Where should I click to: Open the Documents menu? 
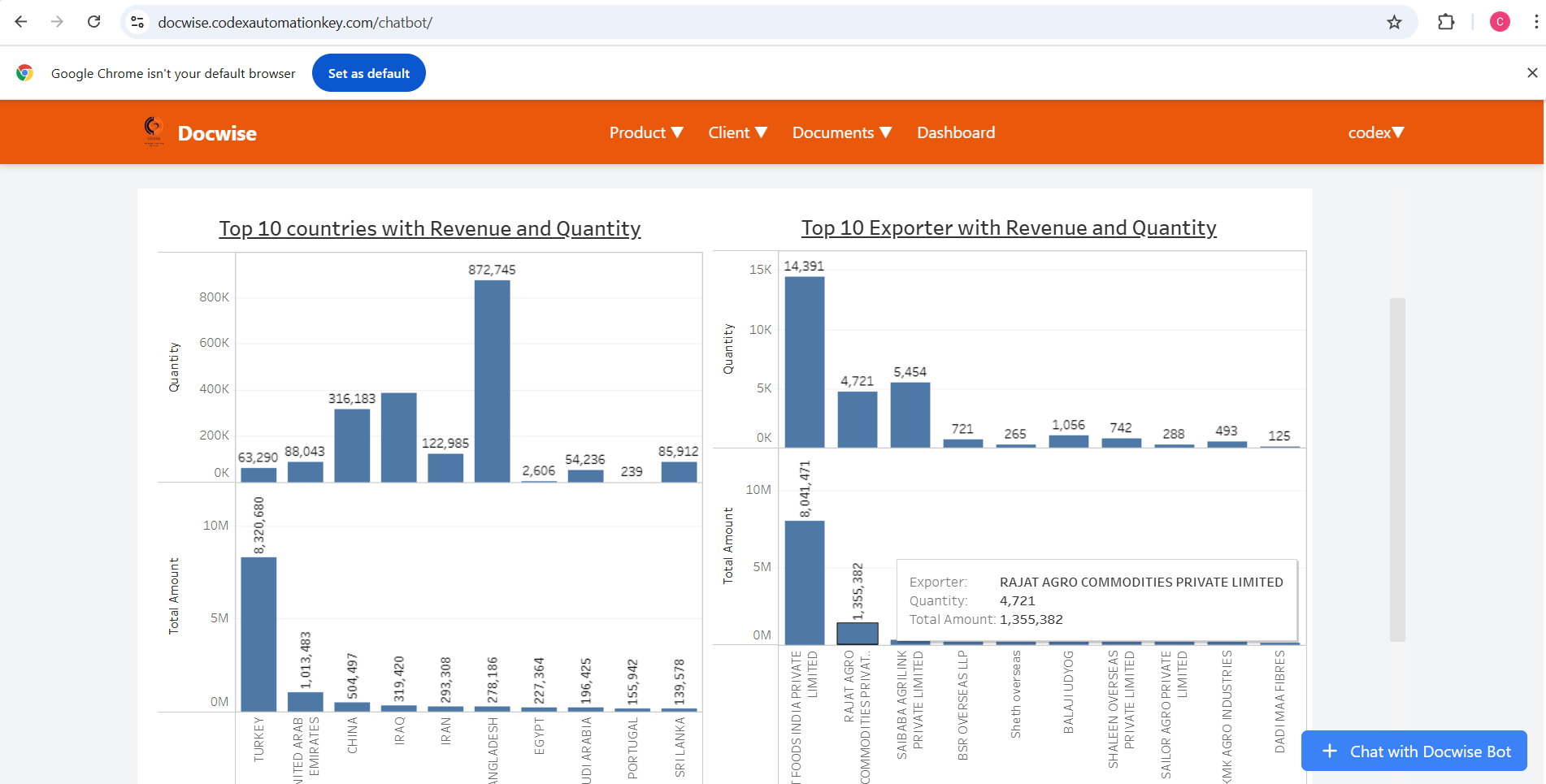(842, 132)
